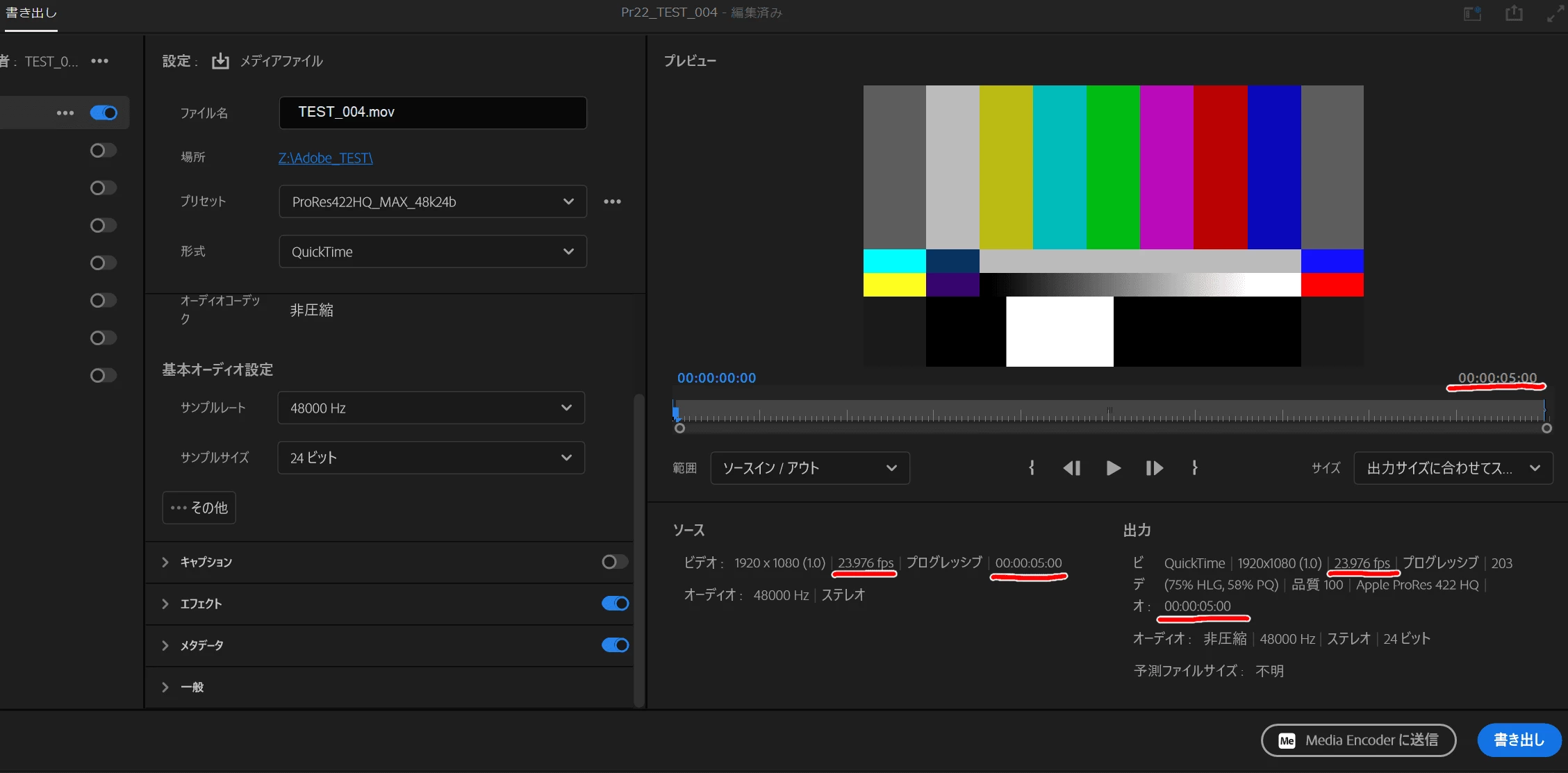The width and height of the screenshot is (1568, 773).
Task: Turn off the Metadata toggle
Action: pyautogui.click(x=614, y=645)
